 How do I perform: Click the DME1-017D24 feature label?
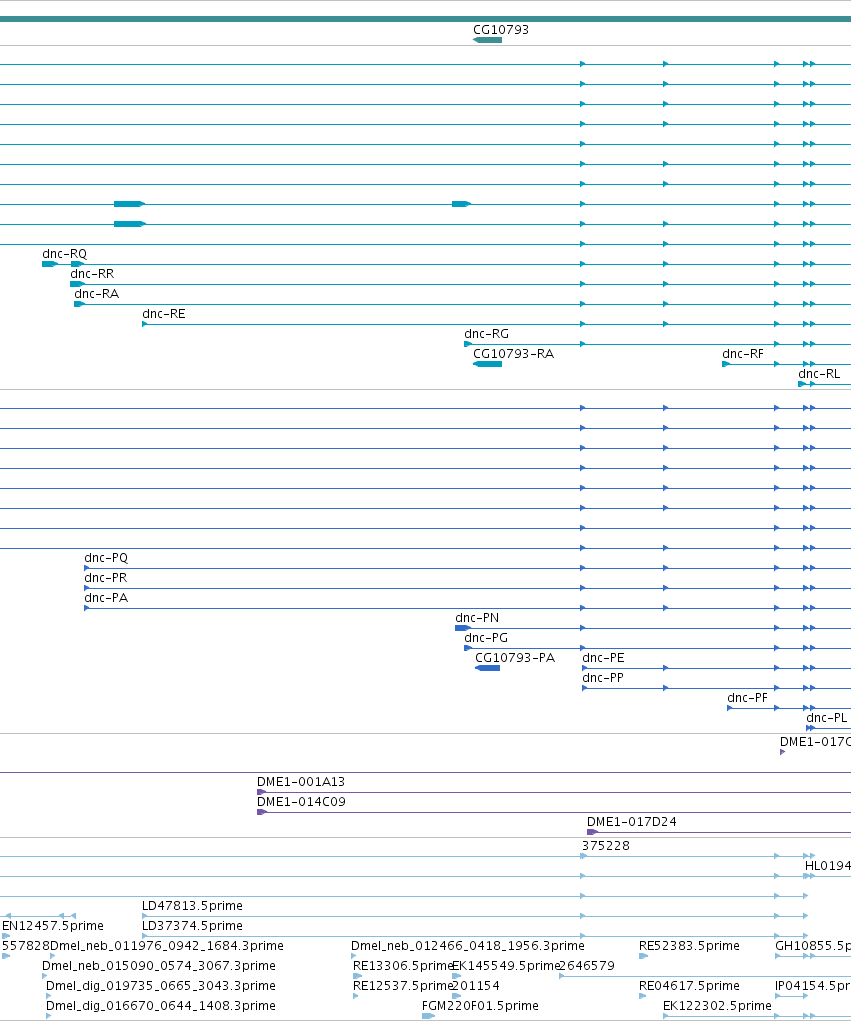[x=632, y=822]
